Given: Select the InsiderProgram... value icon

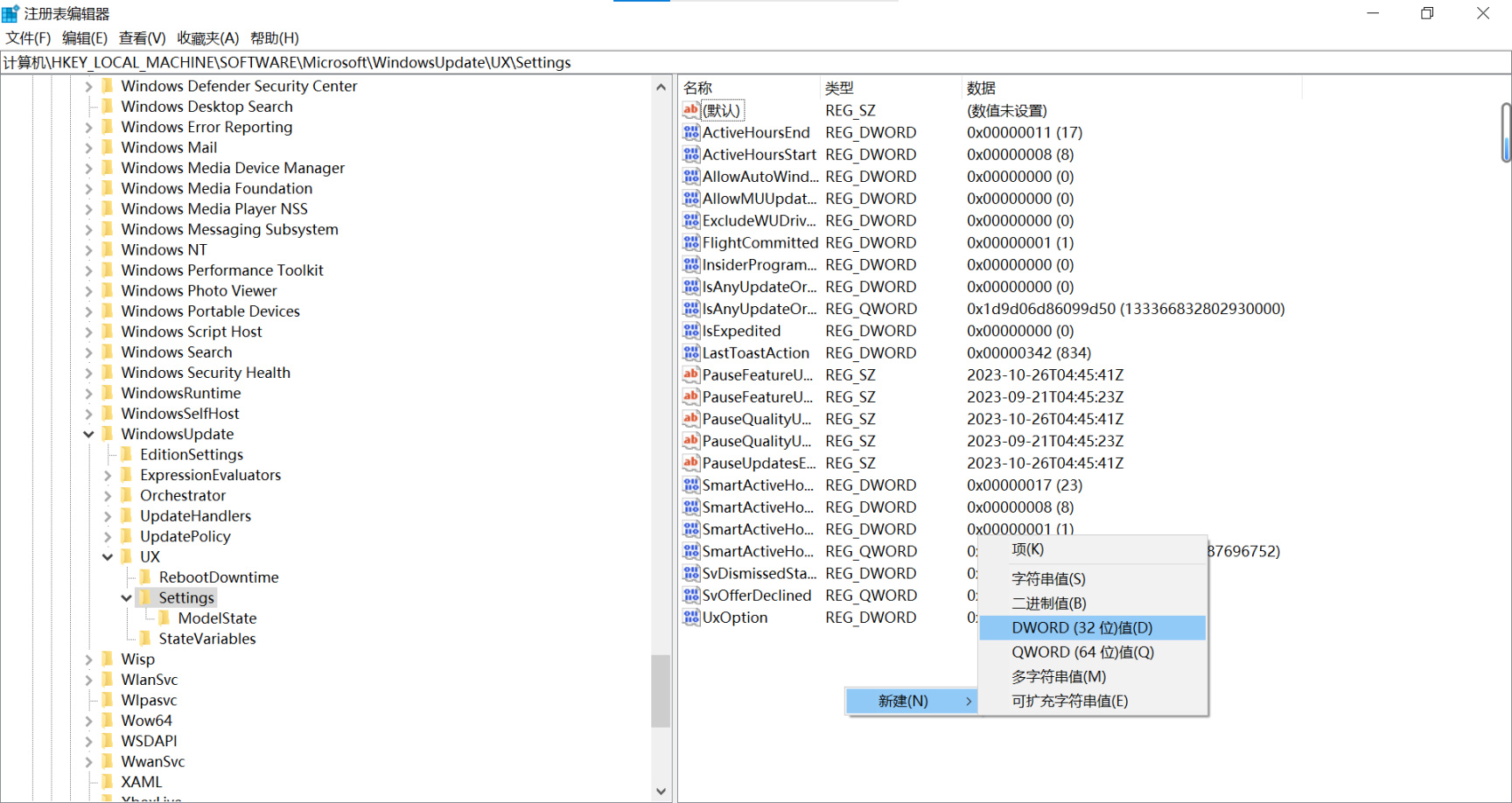Looking at the screenshot, I should click(x=691, y=264).
